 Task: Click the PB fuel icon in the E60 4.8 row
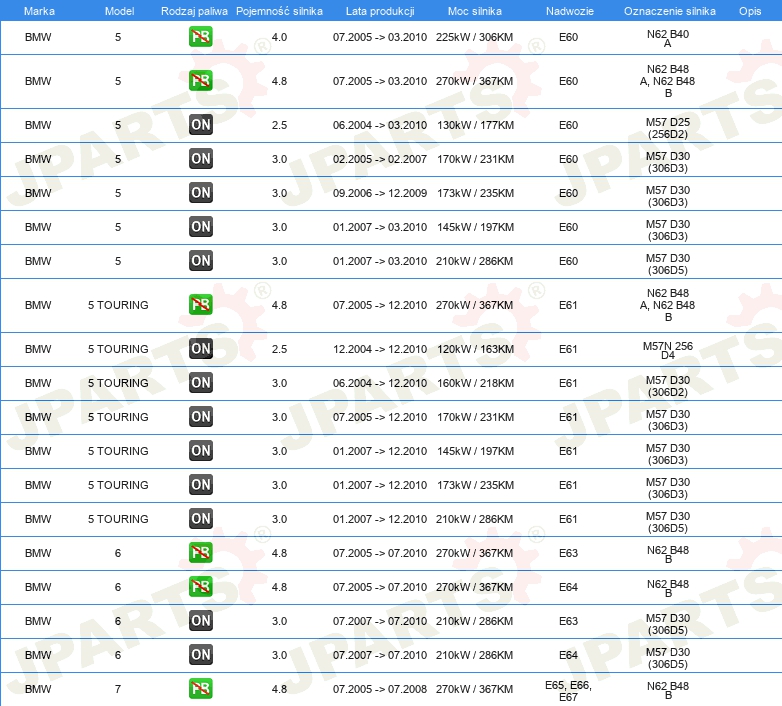point(201,81)
